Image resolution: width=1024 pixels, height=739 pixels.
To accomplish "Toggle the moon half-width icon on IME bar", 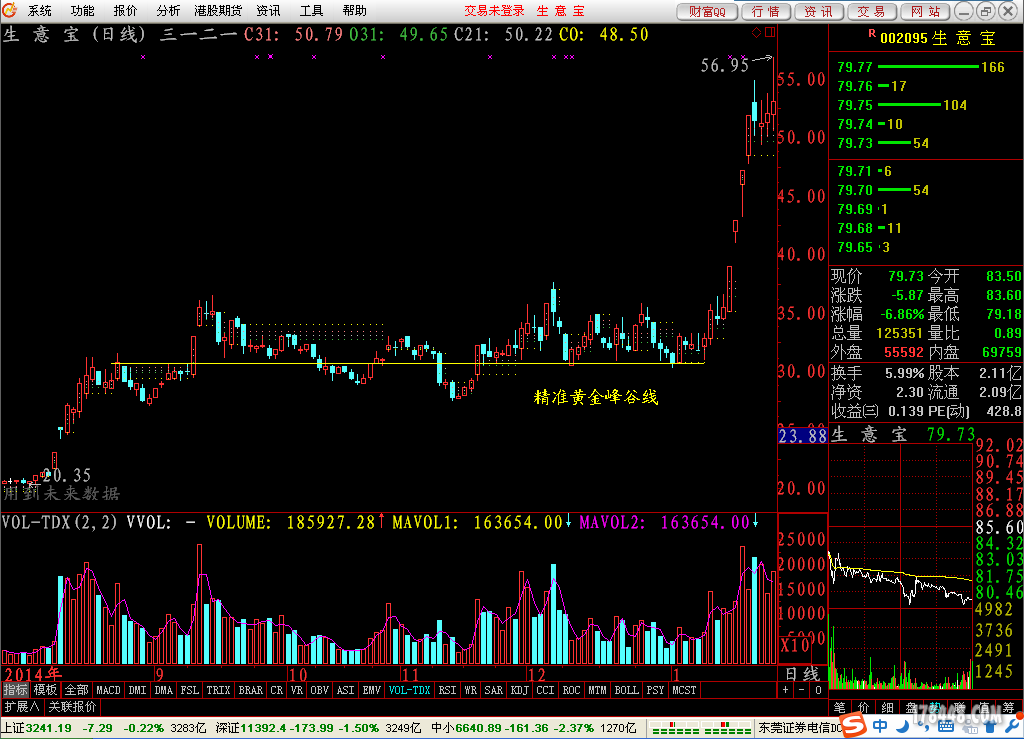I will tap(903, 726).
